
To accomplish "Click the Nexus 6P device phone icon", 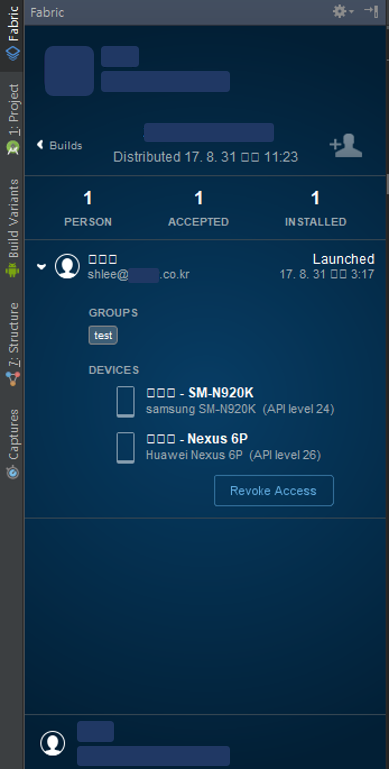I will coord(126,447).
